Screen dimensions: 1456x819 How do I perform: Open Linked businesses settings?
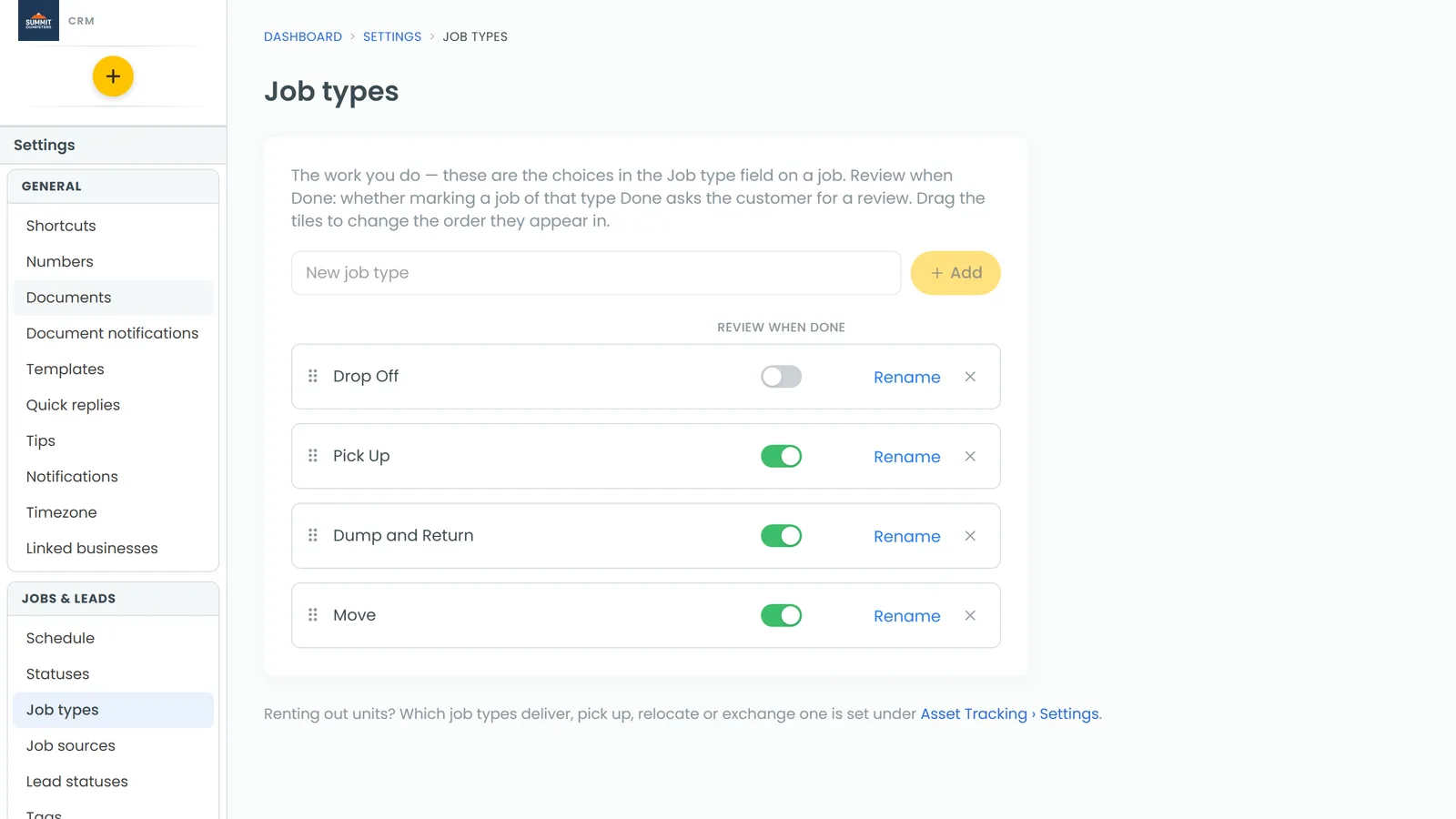coord(113,548)
